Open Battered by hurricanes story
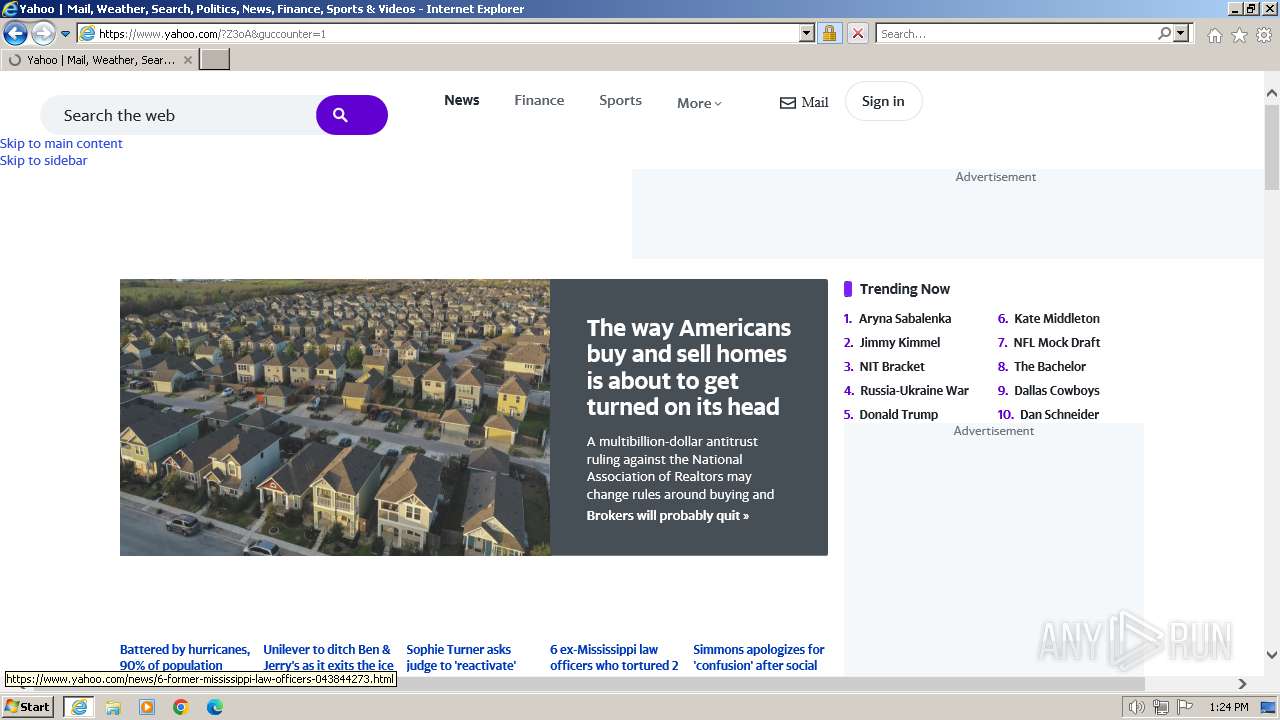Viewport: 1280px width, 720px height. (185, 657)
